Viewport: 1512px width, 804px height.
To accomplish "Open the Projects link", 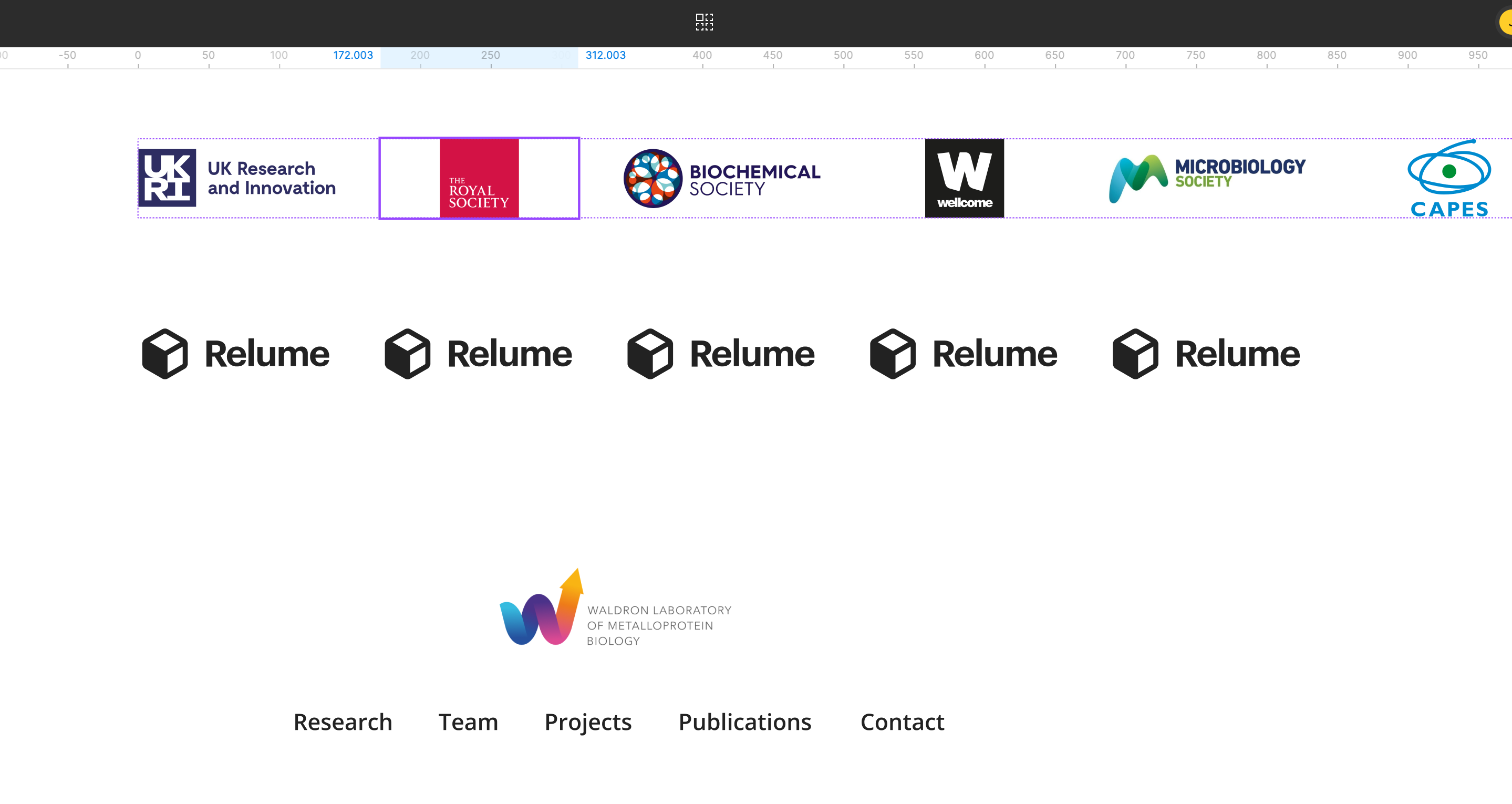I will coord(588,723).
